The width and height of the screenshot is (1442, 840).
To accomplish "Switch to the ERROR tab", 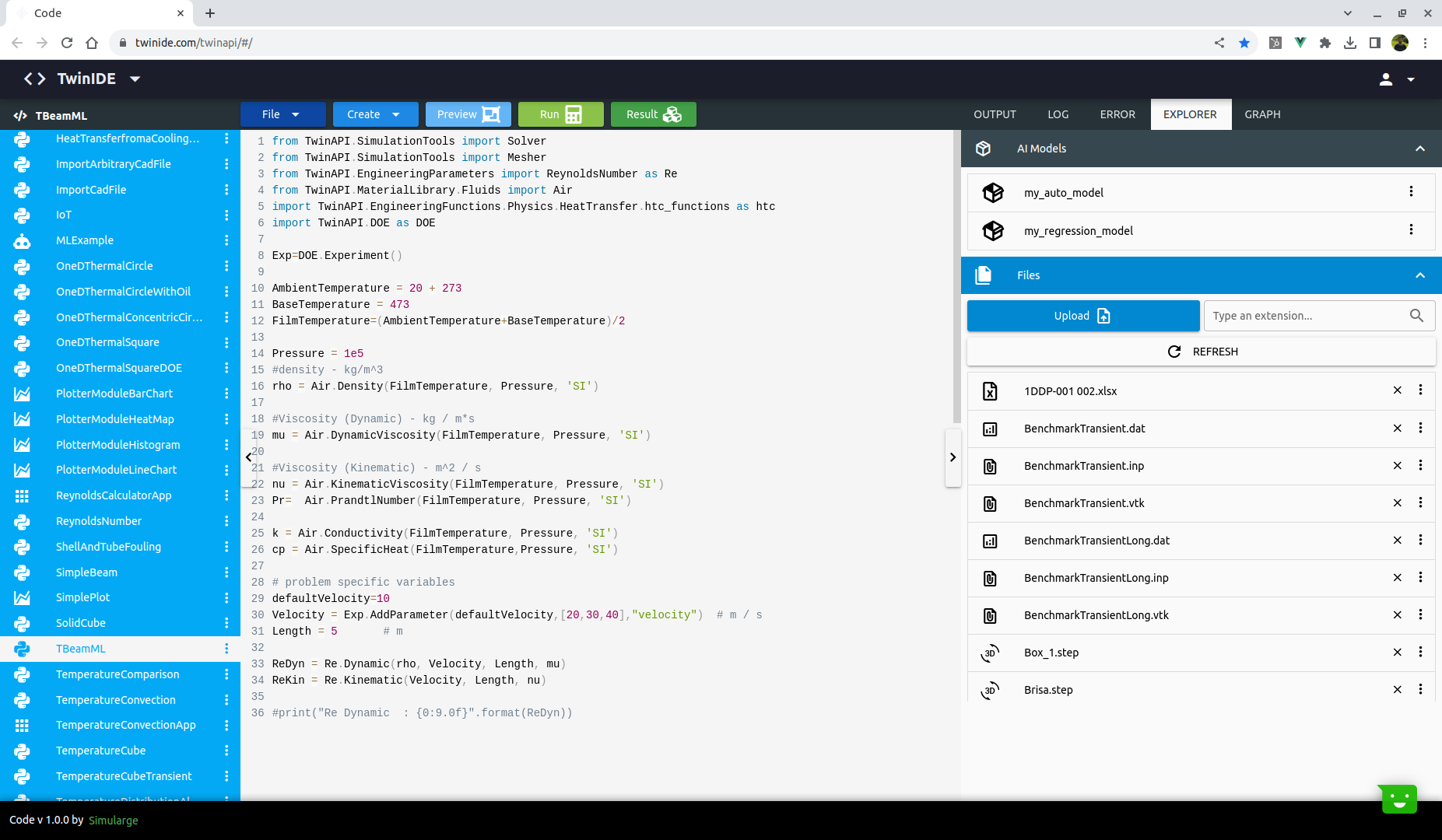I will pyautogui.click(x=1117, y=114).
